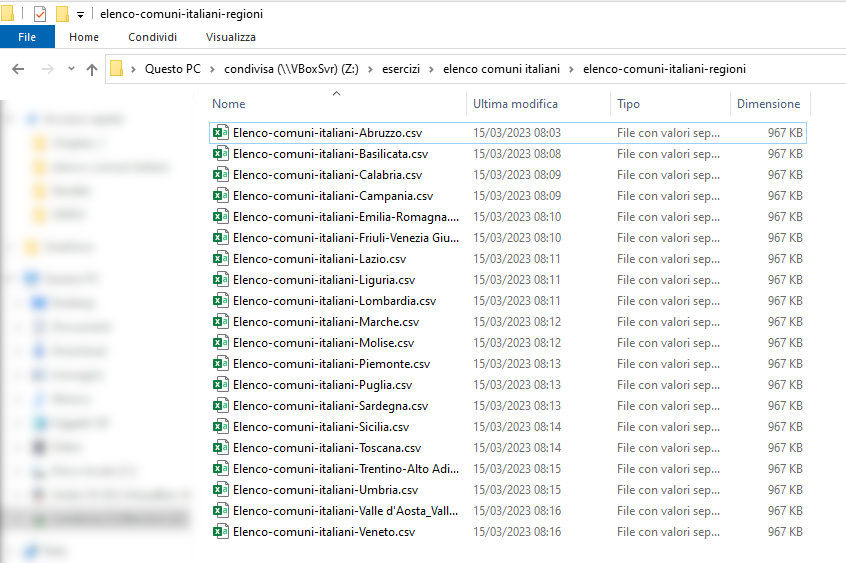Select the Marche.csv file icon
Image resolution: width=846 pixels, height=563 pixels.
[x=220, y=322]
